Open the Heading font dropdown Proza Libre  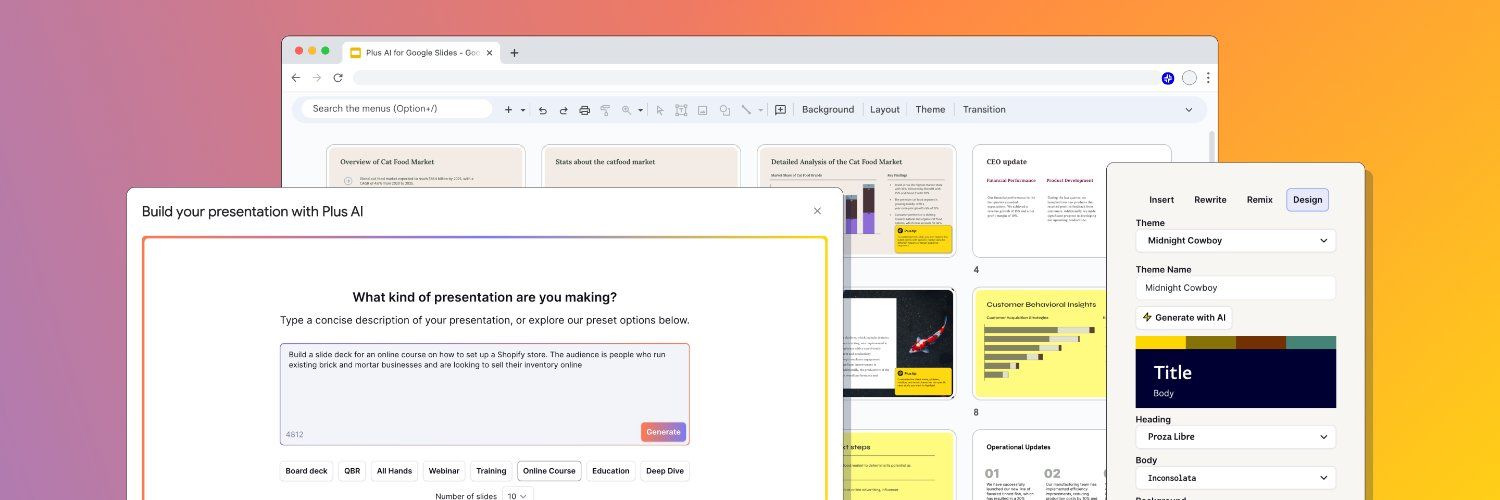(1236, 437)
